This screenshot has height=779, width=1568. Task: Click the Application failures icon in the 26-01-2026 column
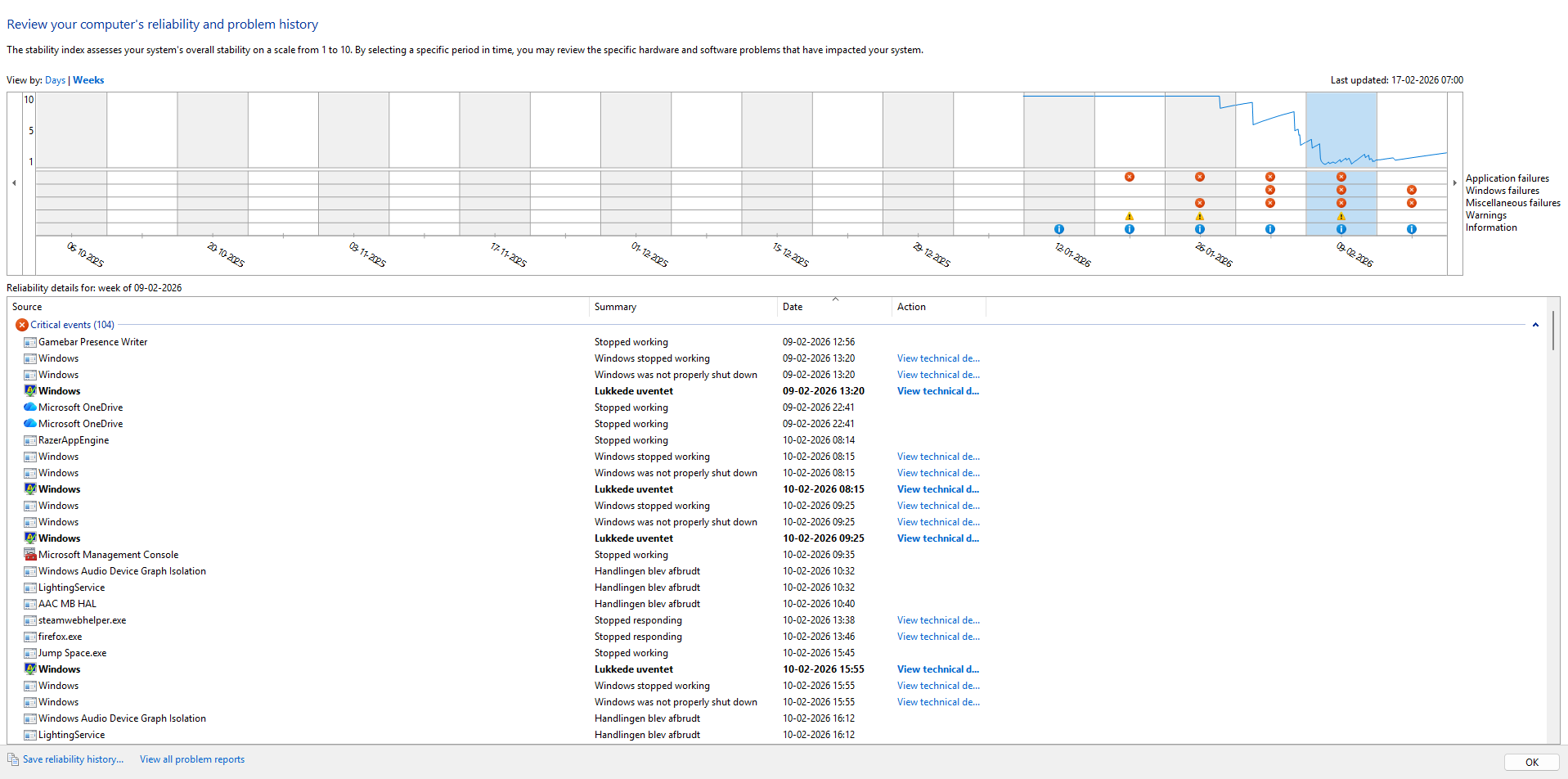coord(1200,177)
